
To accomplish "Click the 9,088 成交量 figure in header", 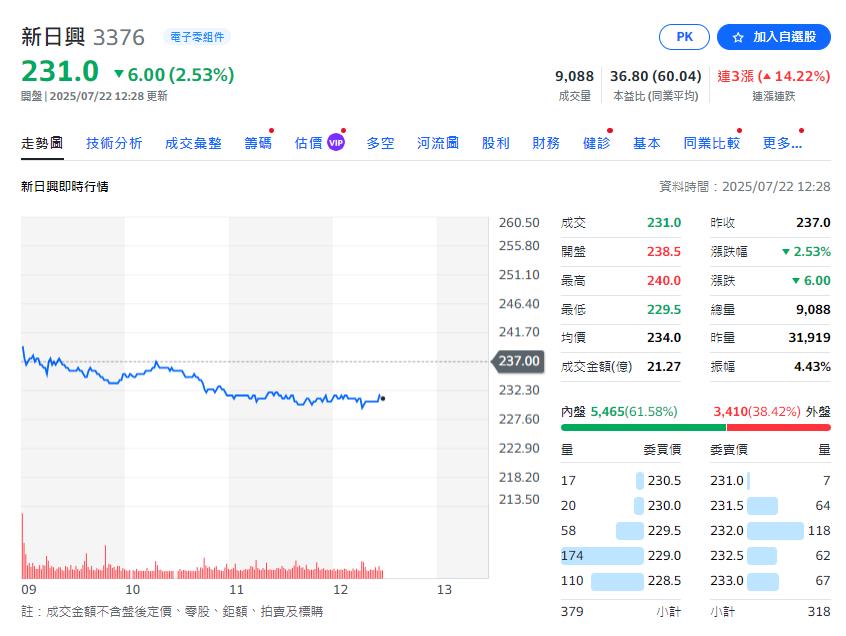I will click(x=574, y=76).
